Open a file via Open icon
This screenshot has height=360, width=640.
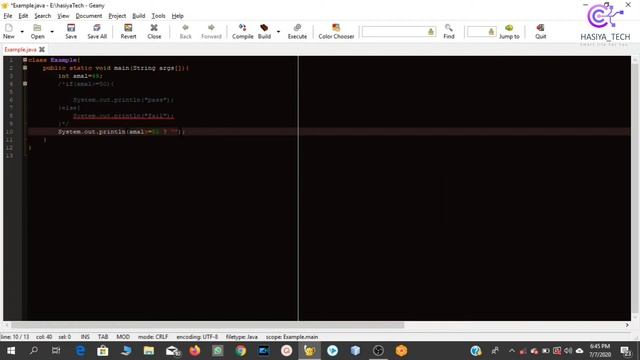click(37, 31)
